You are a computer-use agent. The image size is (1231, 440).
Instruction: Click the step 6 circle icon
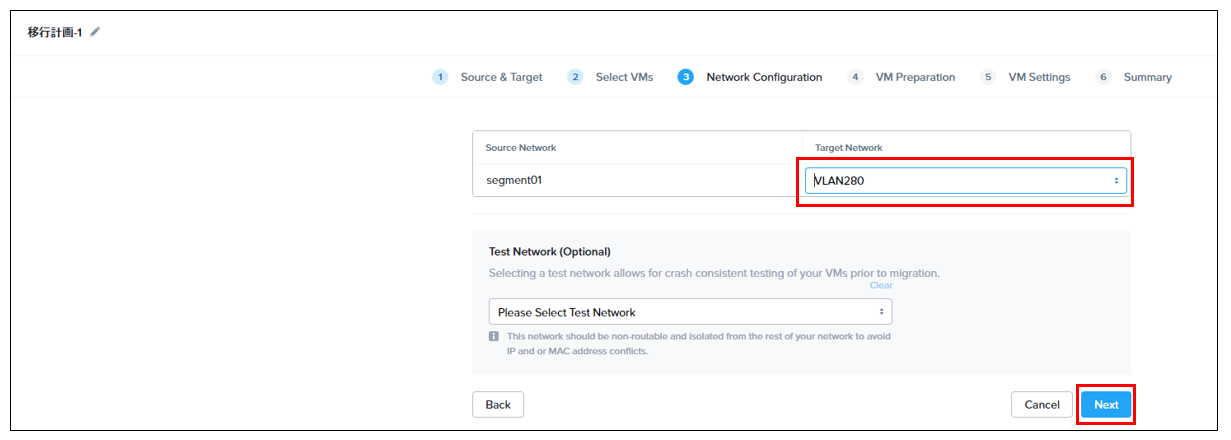coord(1103,77)
